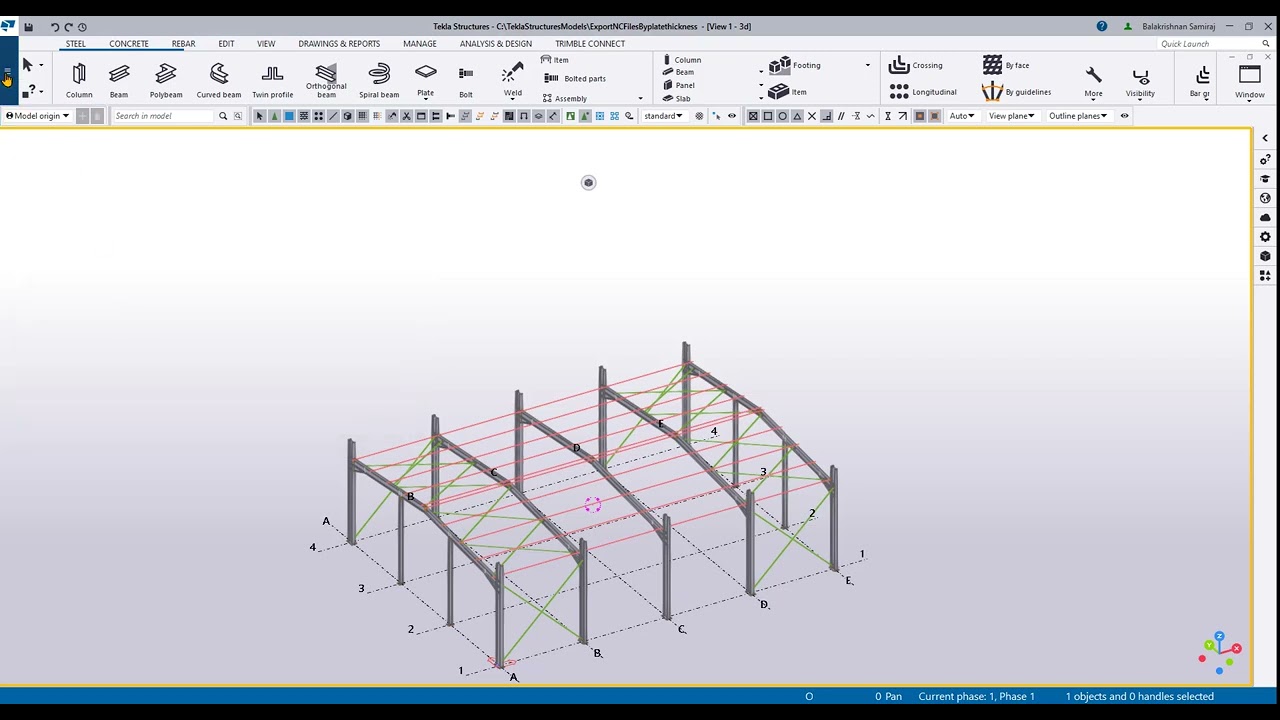Toggle snap to end points square icon
Screen dimensions: 1280x720
click(x=768, y=116)
